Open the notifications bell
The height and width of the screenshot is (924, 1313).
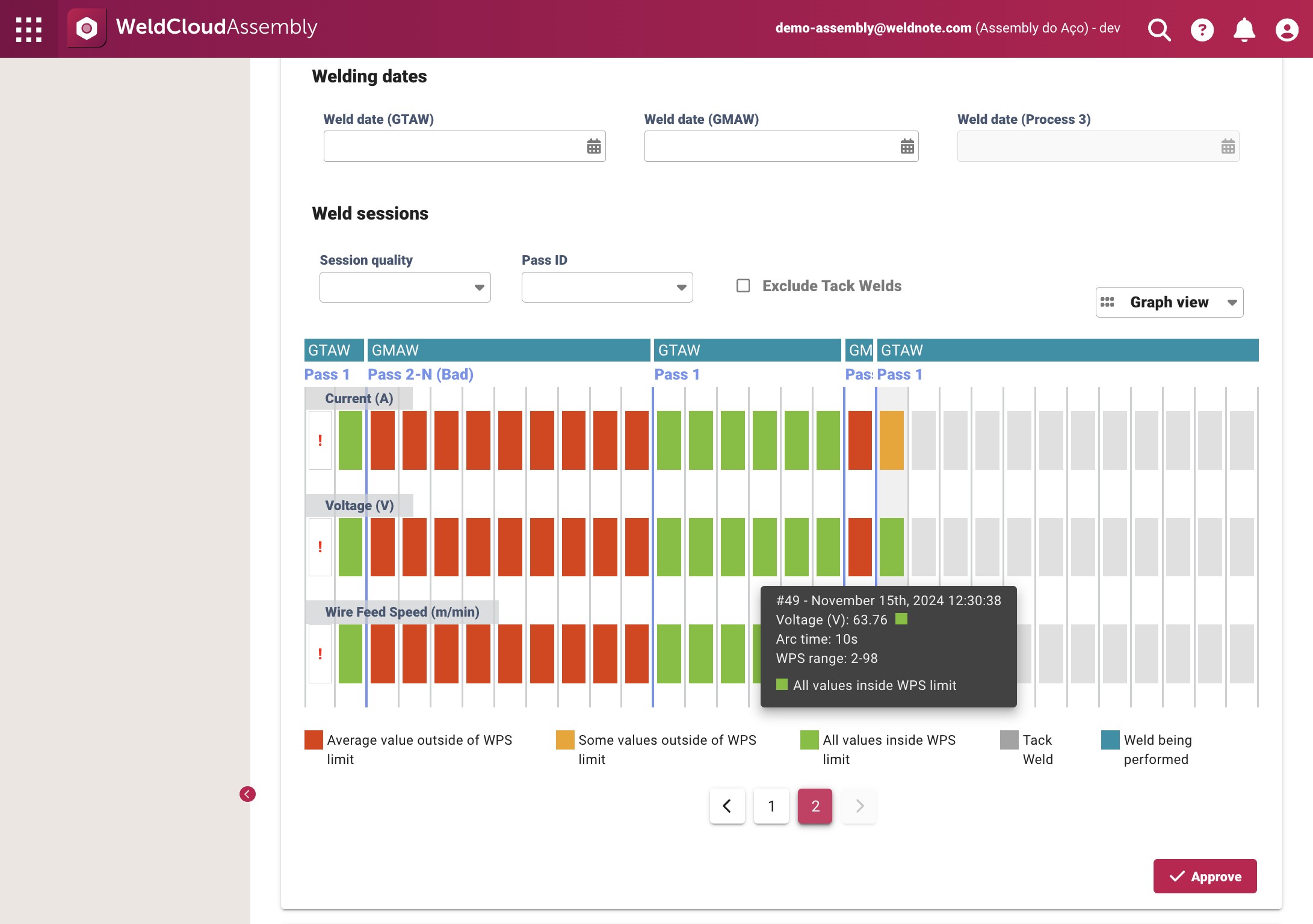pos(1244,29)
